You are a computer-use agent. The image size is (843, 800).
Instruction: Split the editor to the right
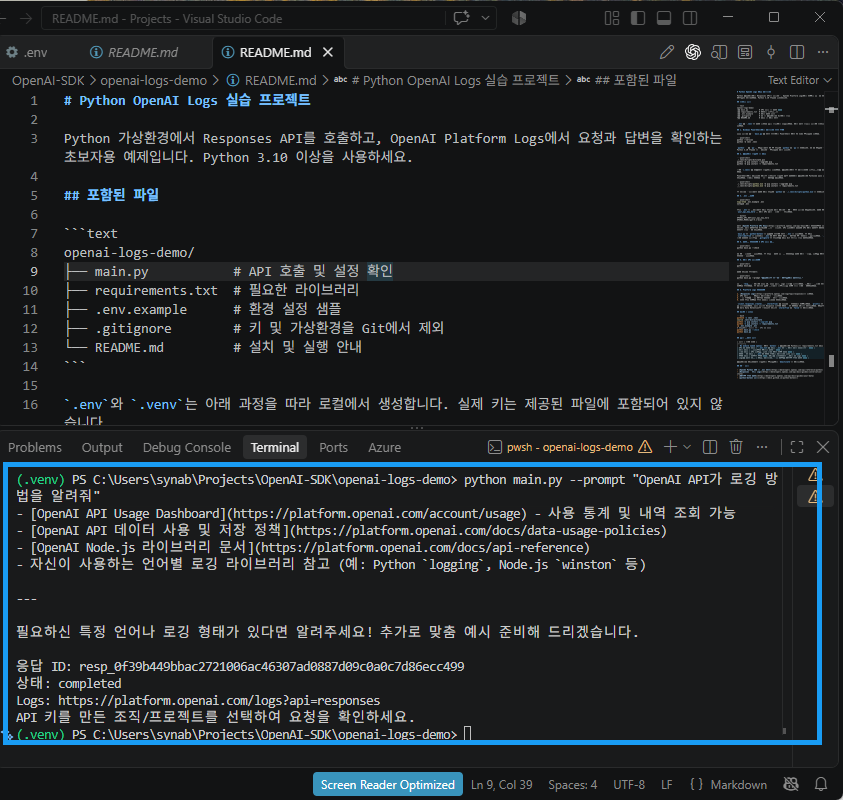(797, 52)
